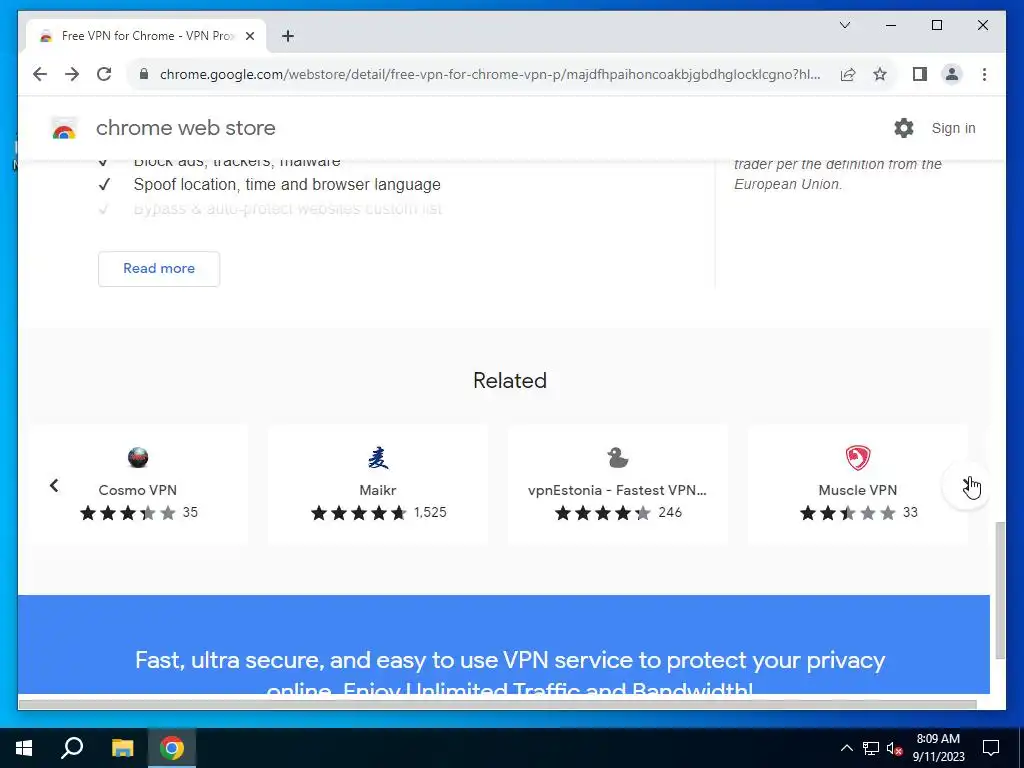The height and width of the screenshot is (768, 1024).
Task: Open the vpnEstonia duck icon
Action: point(618,458)
